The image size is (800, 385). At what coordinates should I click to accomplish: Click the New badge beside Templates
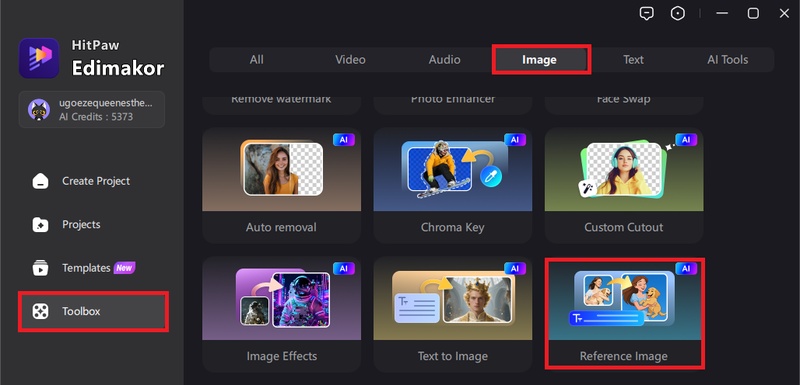point(124,268)
